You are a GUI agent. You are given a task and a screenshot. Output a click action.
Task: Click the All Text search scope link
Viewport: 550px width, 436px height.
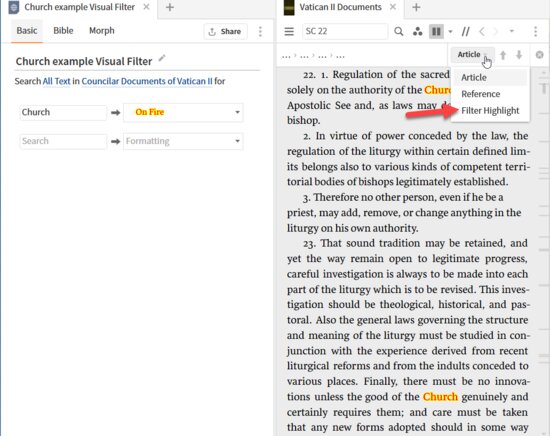(56, 81)
